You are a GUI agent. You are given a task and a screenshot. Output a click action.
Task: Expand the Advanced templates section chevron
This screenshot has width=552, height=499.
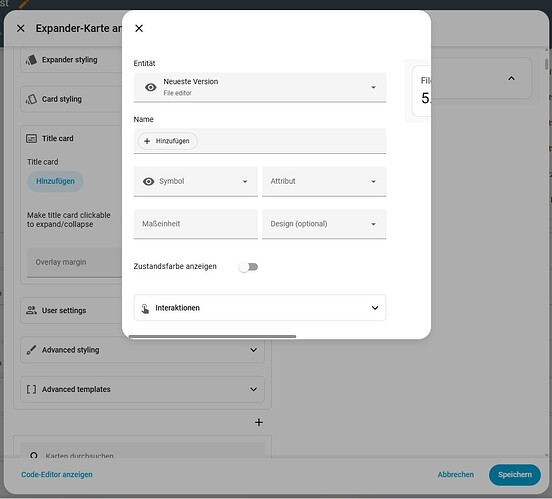(253, 389)
